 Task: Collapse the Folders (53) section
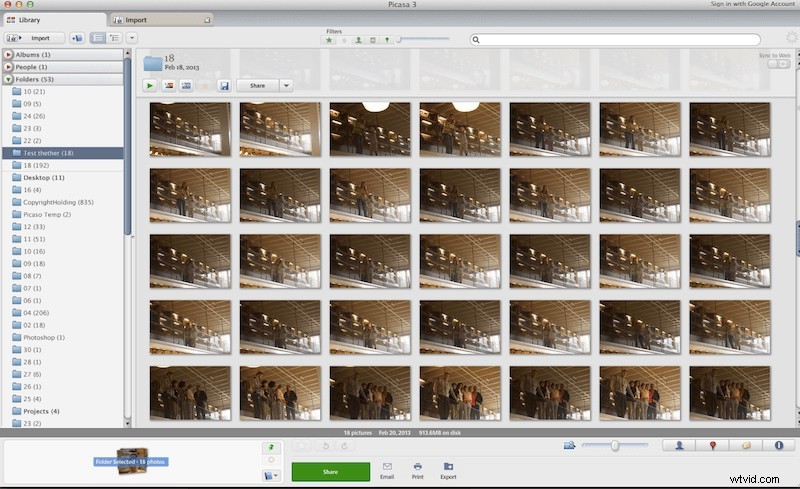tap(9, 79)
